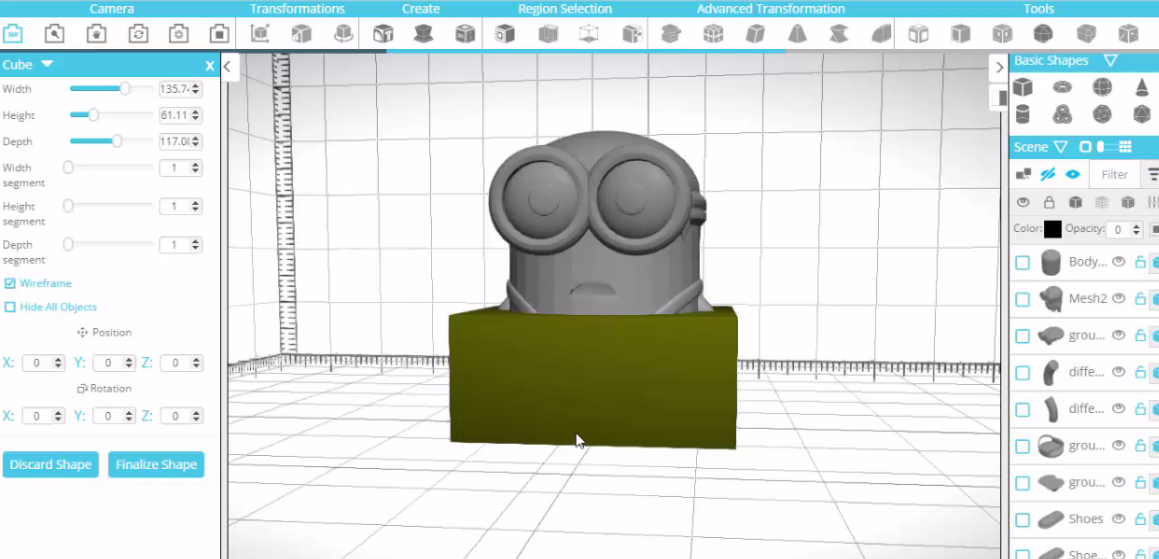
Task: Open the Advanced Transformation toolbar group
Action: coord(771,9)
